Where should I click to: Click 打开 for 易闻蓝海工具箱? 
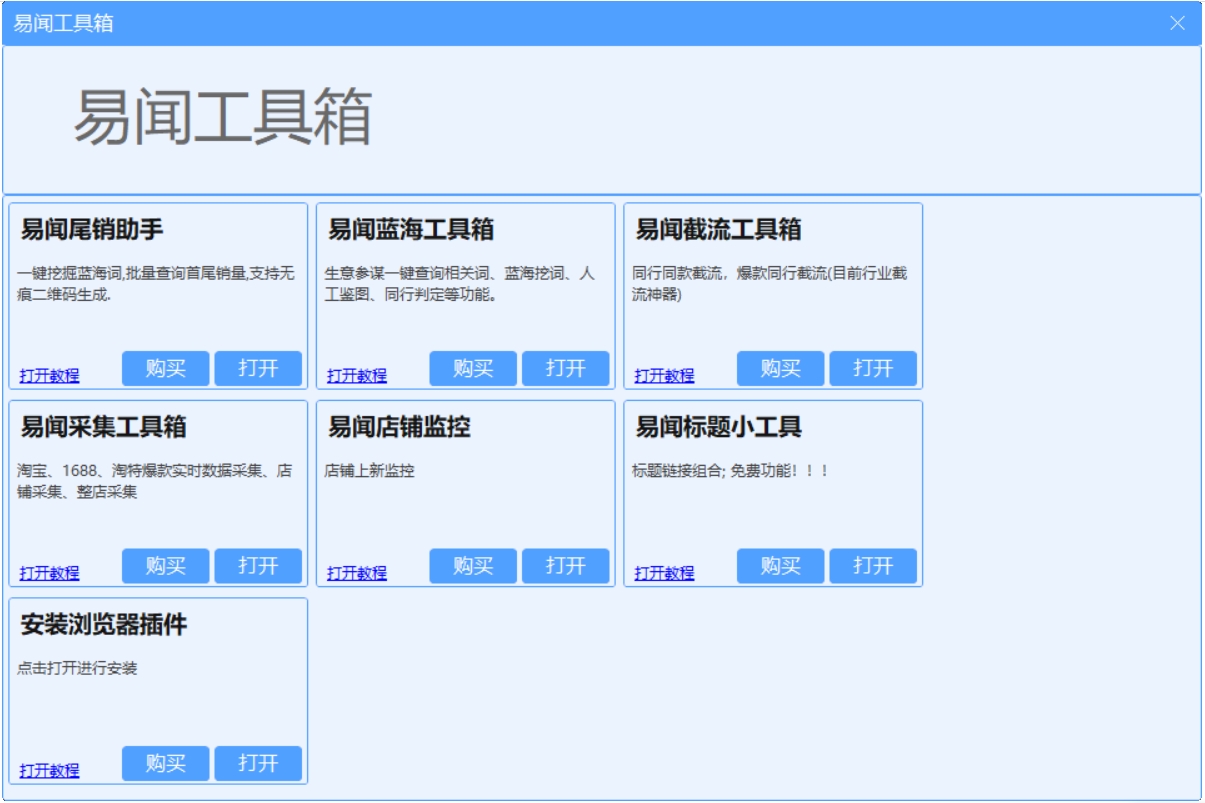click(x=565, y=368)
